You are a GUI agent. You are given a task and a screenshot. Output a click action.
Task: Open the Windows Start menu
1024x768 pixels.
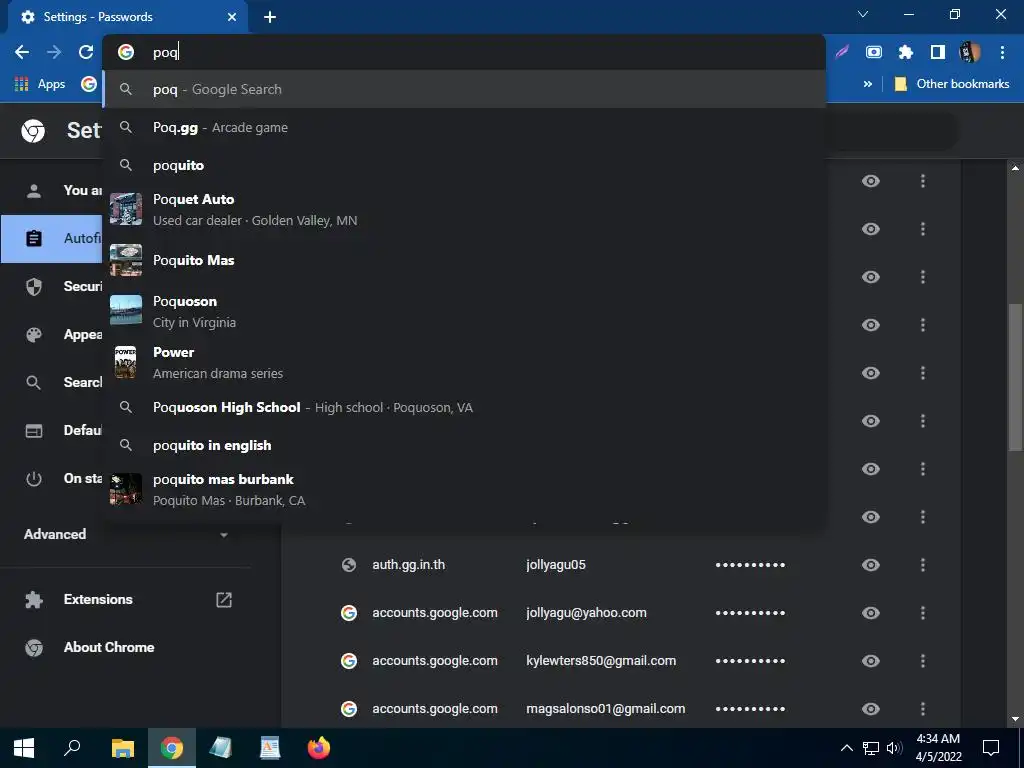(x=24, y=748)
